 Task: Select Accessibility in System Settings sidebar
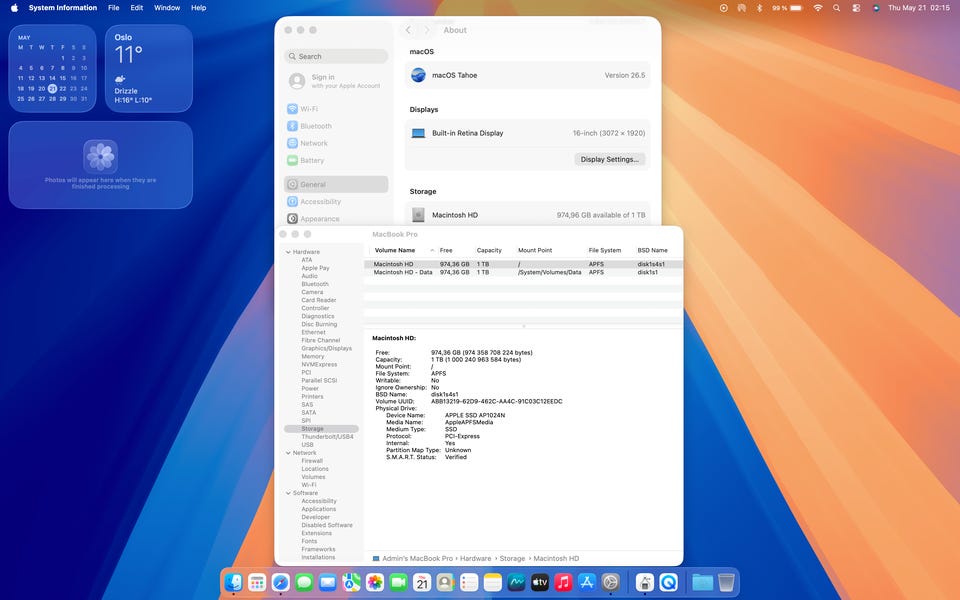coord(336,201)
